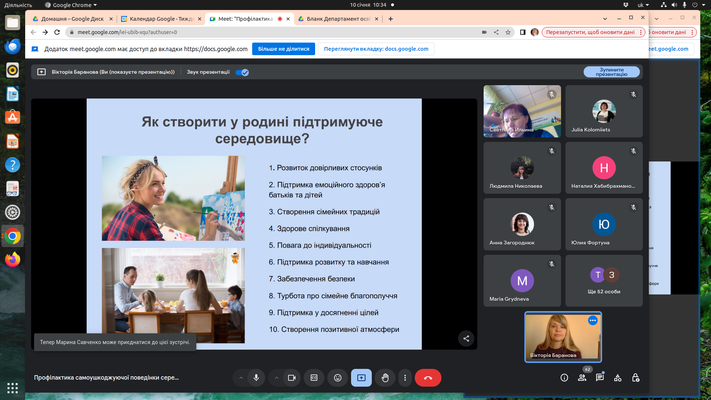The width and height of the screenshot is (711, 400).
Task: Dismiss the Марина Савченко join notification
Action: (115, 342)
